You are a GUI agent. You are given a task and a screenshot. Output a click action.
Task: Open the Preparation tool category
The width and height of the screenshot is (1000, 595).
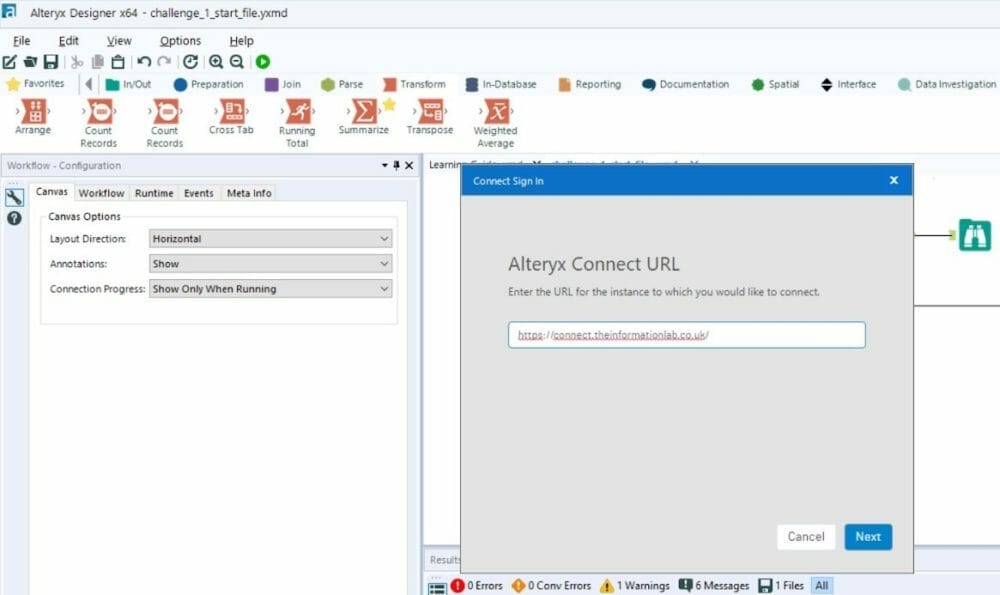coord(209,84)
